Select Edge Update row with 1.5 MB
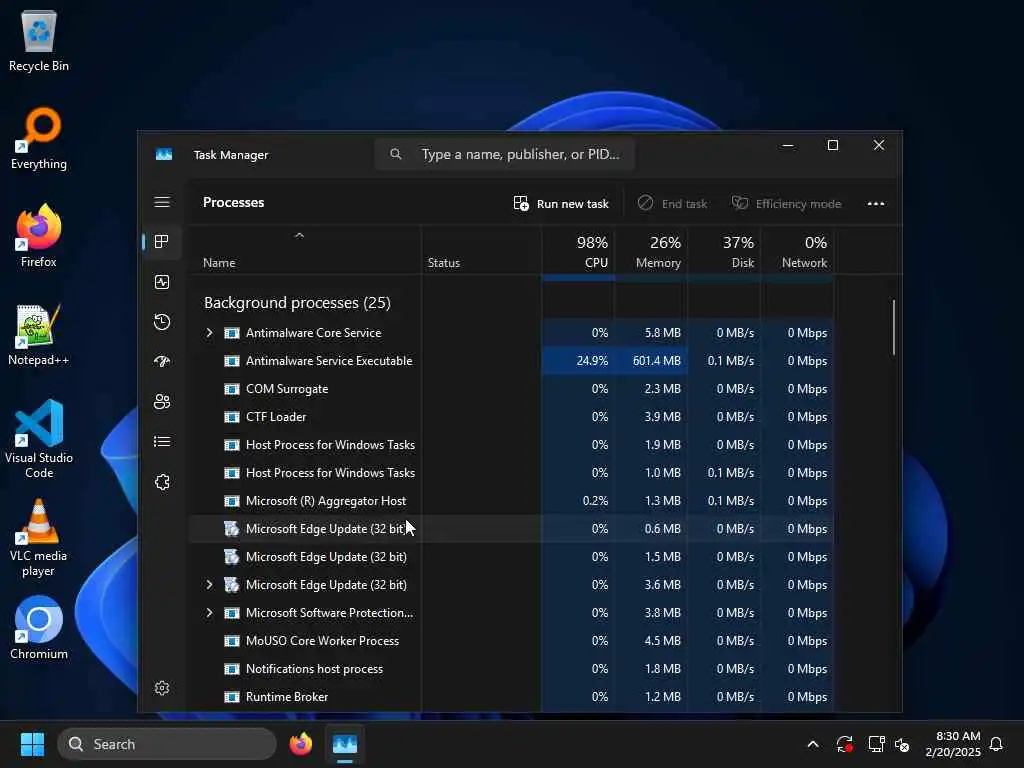Screen dimensions: 1024x768 (511, 556)
